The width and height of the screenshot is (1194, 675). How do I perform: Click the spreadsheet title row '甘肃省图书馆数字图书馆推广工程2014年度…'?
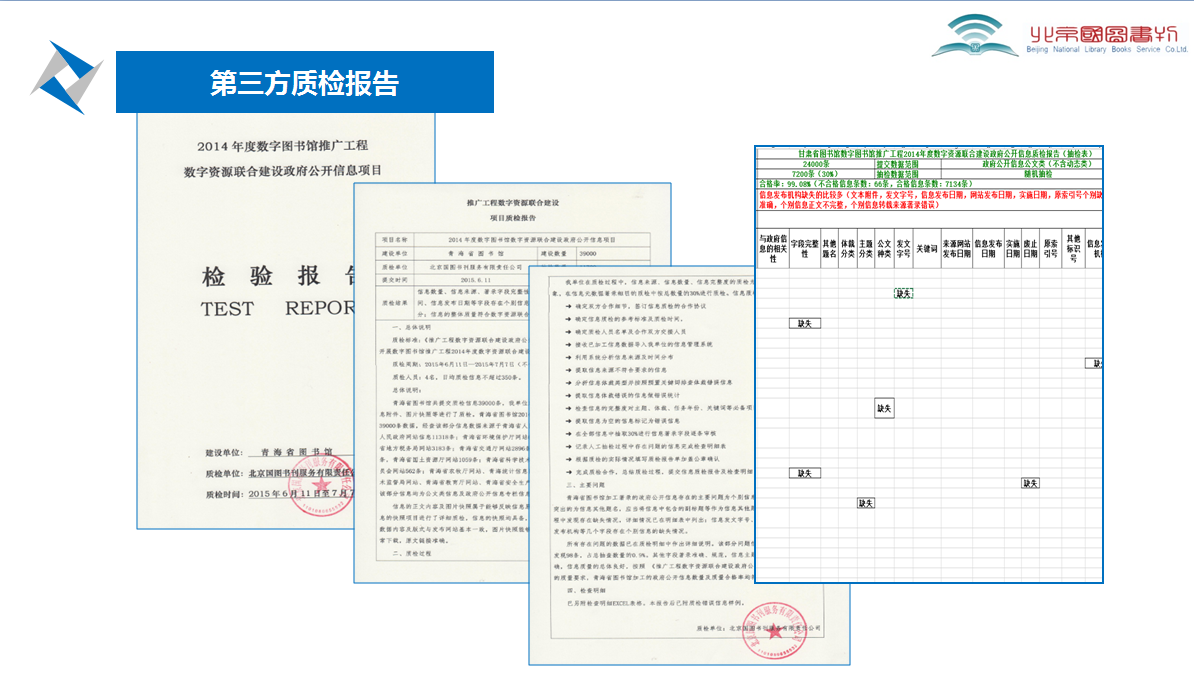click(929, 153)
